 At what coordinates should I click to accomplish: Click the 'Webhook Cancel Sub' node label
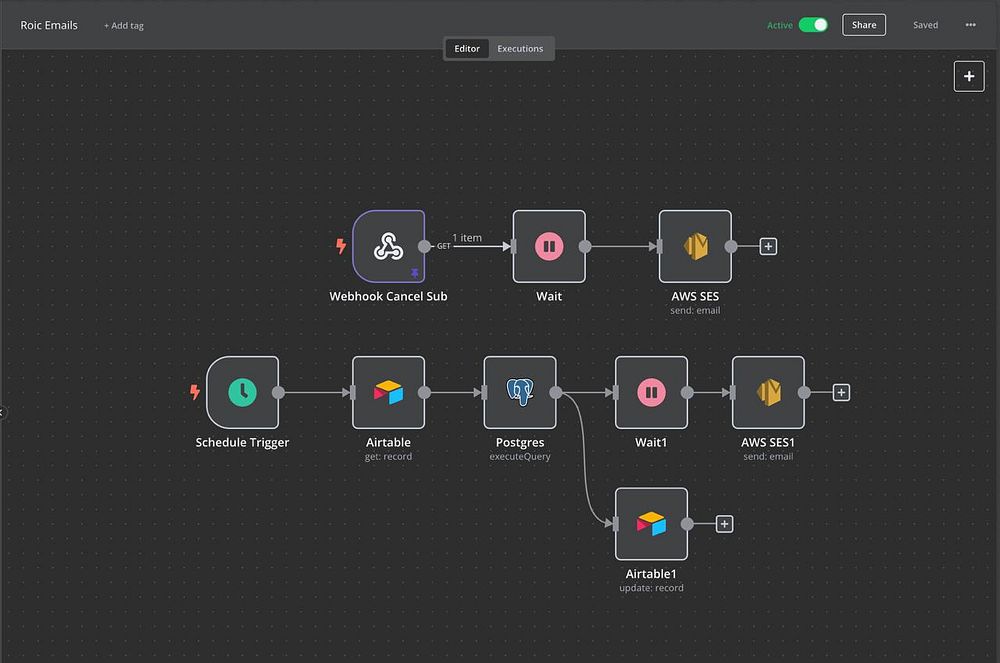click(388, 296)
